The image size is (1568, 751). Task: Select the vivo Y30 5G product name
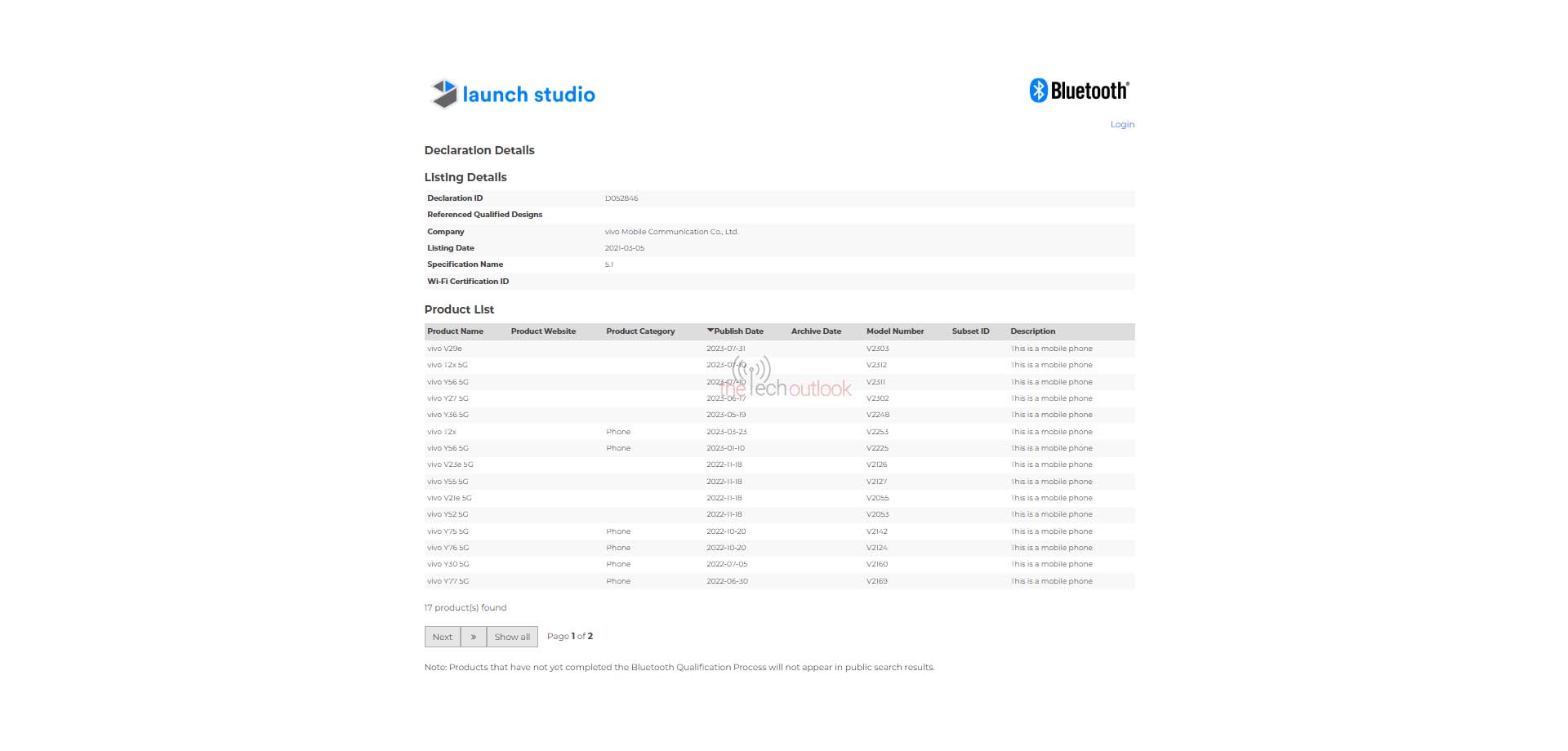coord(448,564)
